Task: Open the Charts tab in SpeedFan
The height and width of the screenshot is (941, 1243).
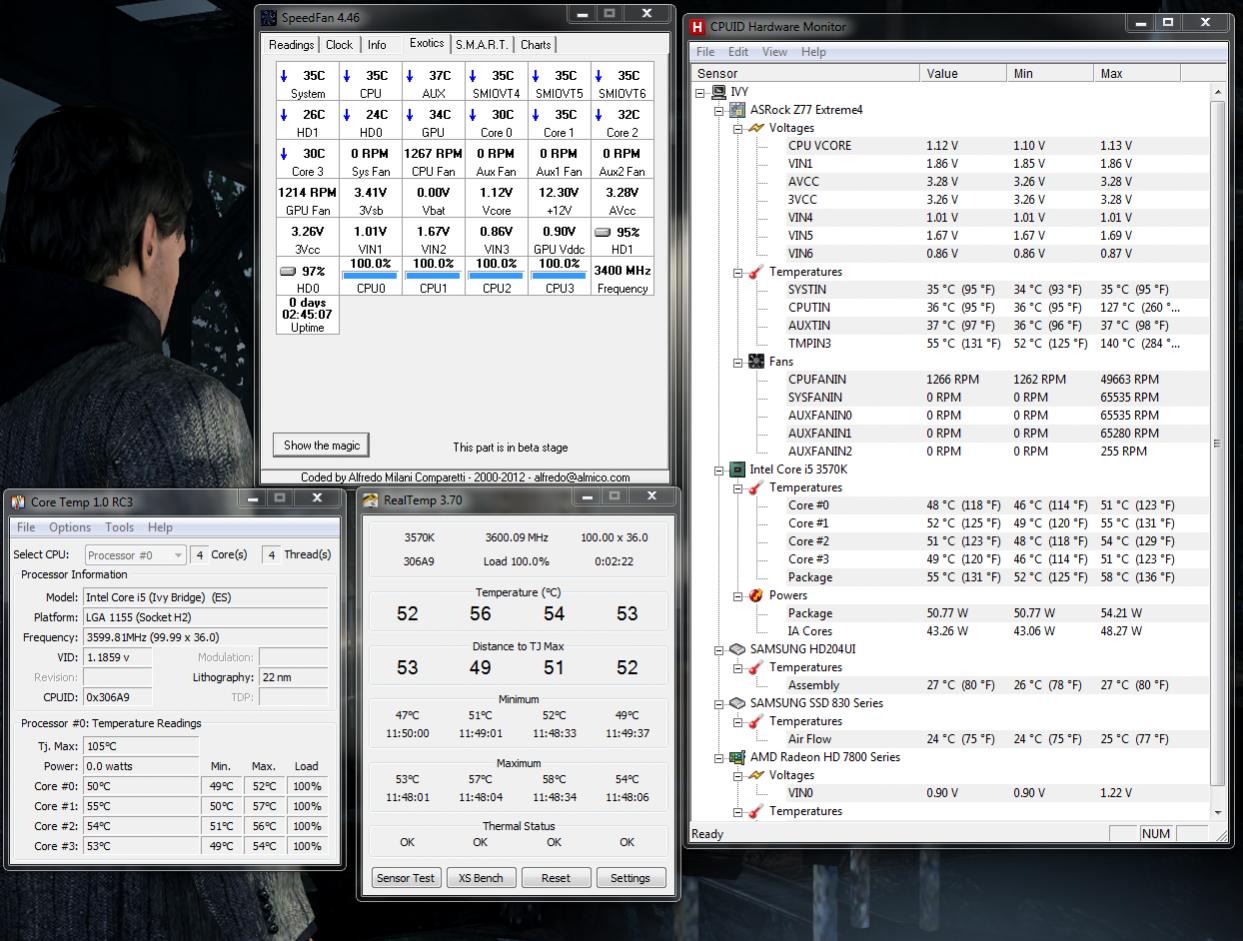Action: [x=535, y=45]
